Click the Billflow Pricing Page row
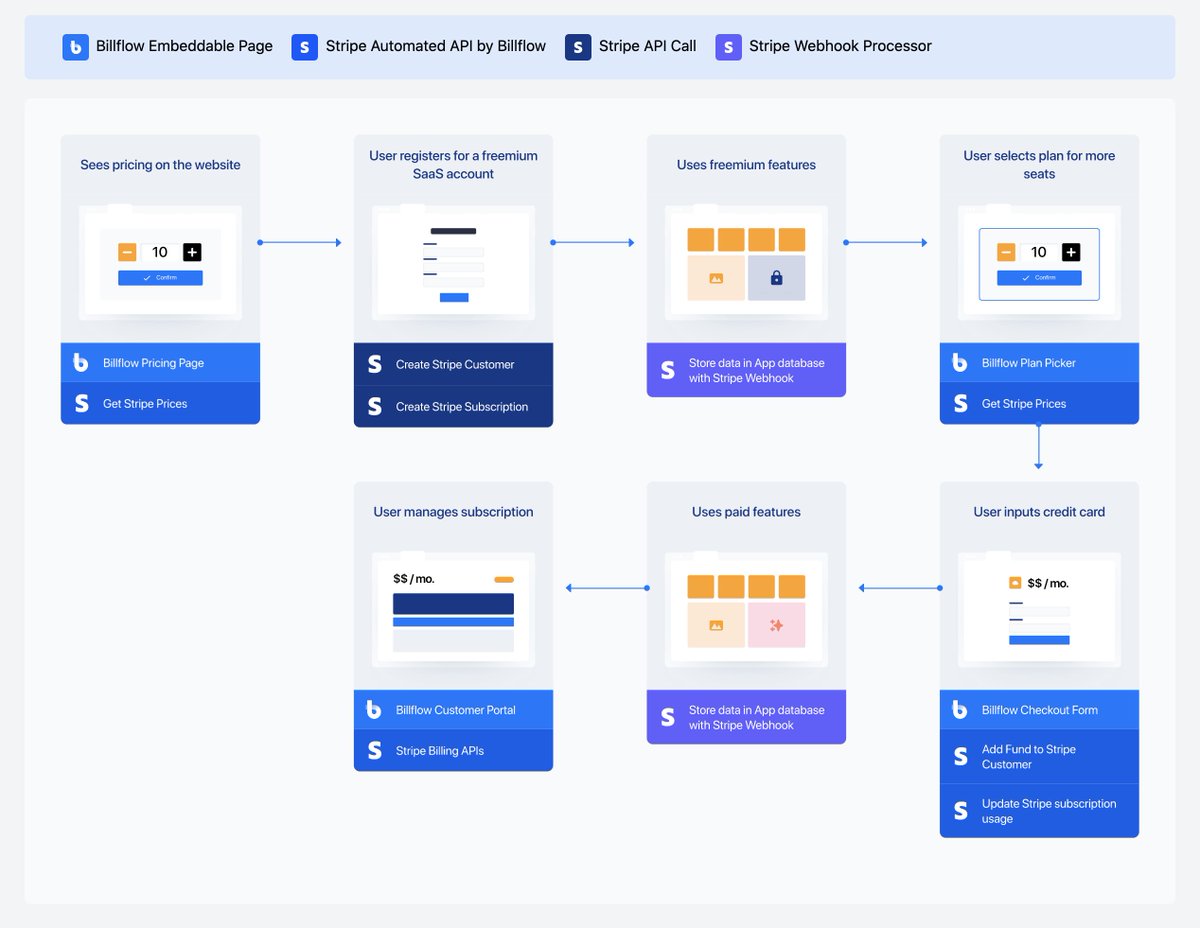Screen dimensions: 1200x928 (160, 363)
